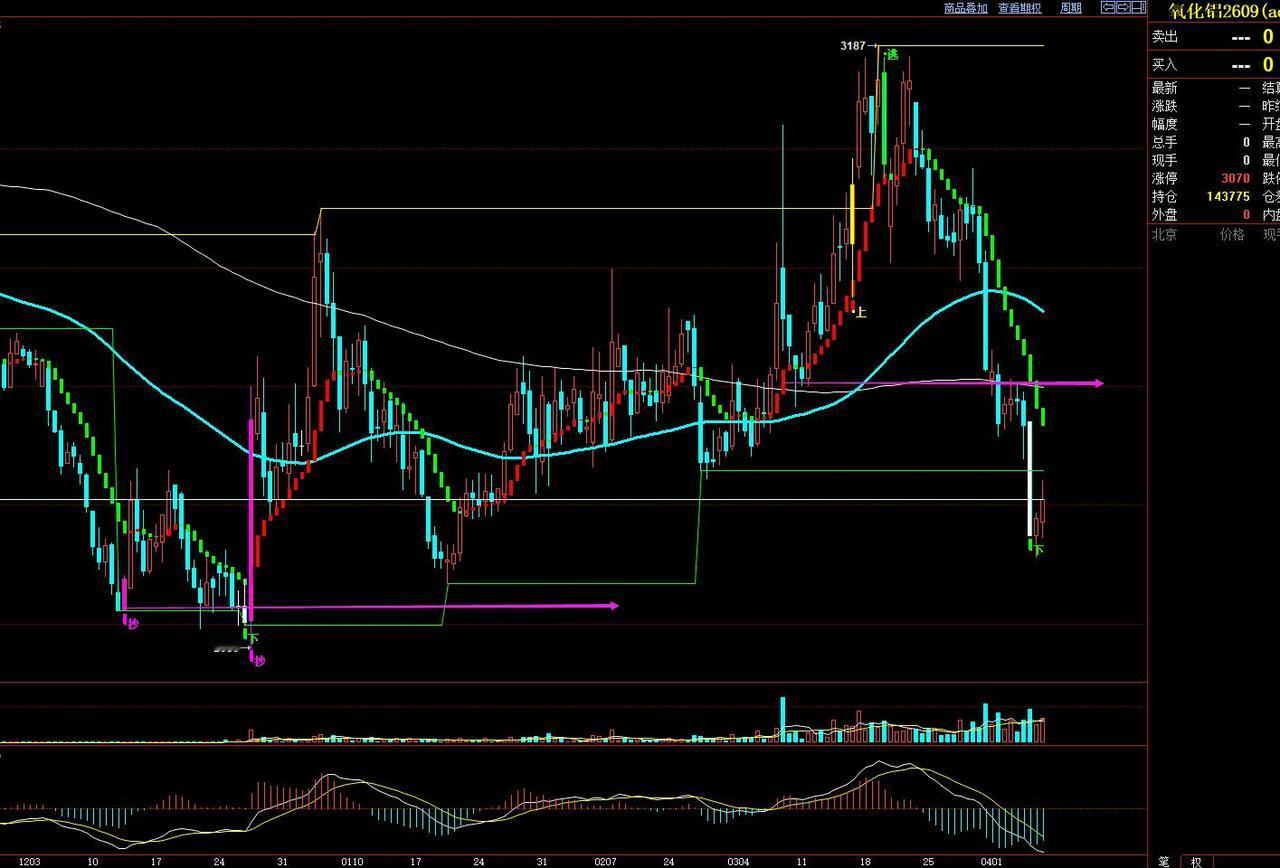The width and height of the screenshot is (1280, 868).
Task: Click the 总手 total volume label
Action: coord(1165,142)
